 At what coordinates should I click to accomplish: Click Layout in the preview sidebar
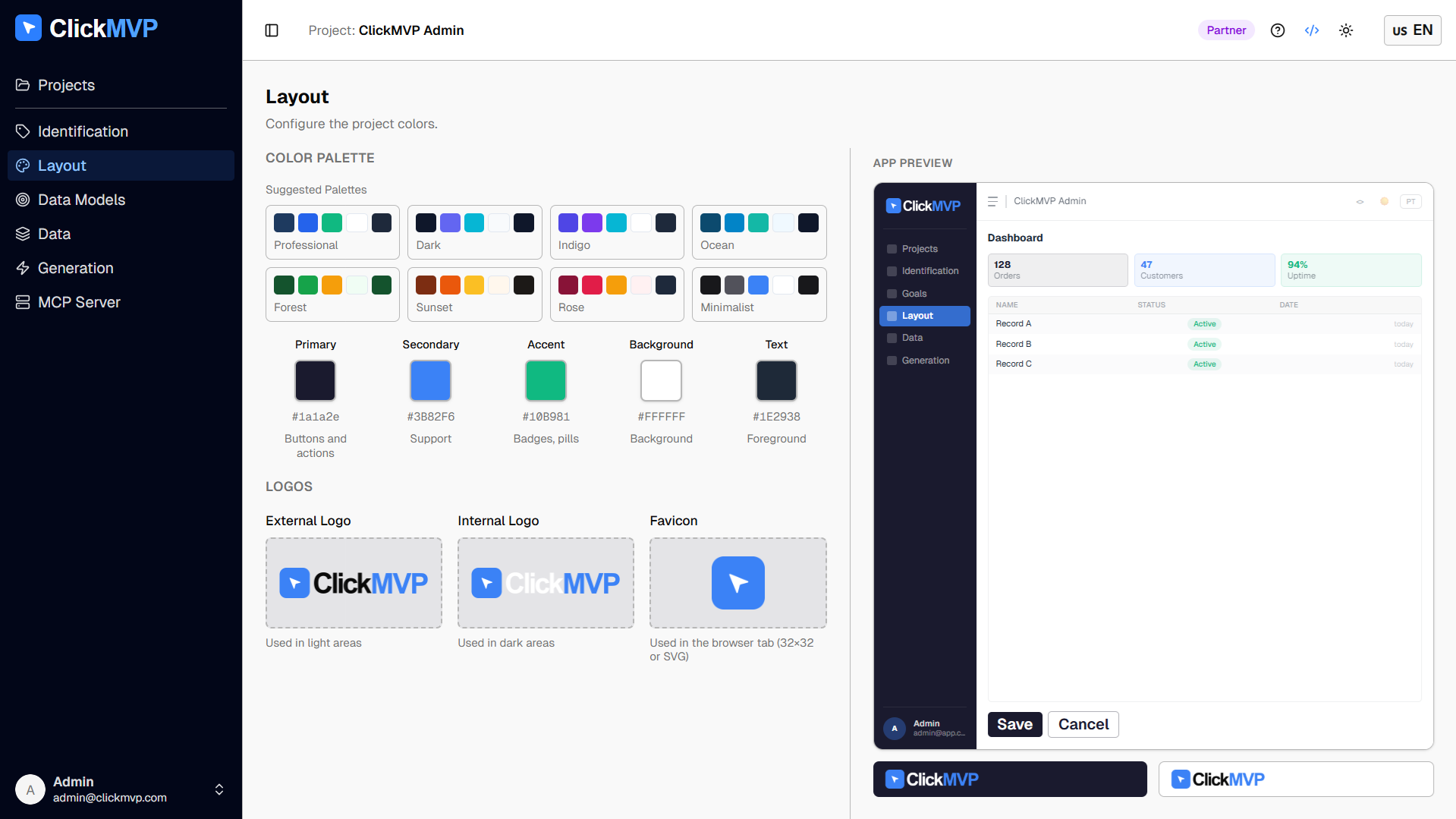[924, 316]
